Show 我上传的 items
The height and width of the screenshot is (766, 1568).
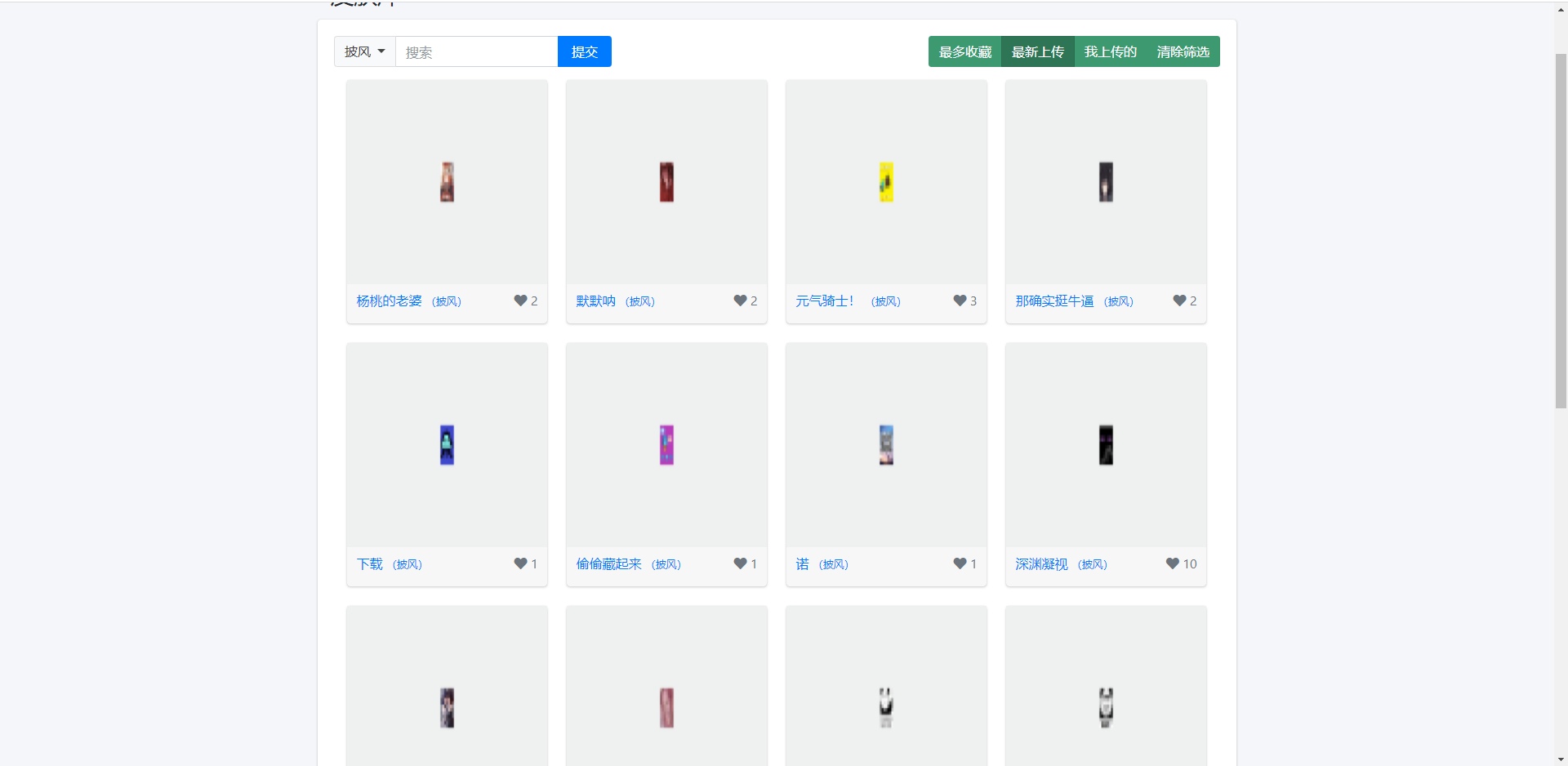tap(1110, 51)
